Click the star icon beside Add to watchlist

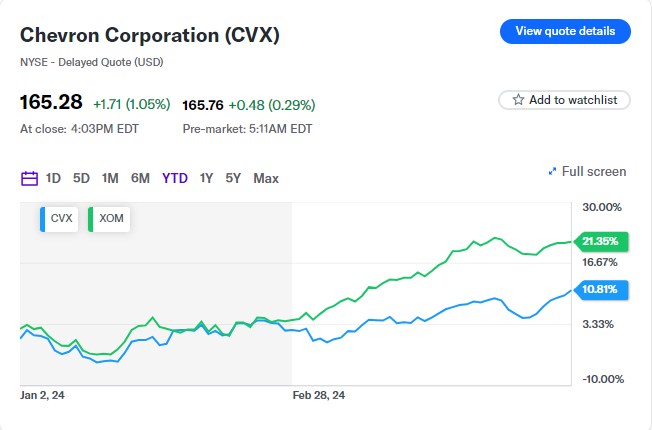[518, 100]
